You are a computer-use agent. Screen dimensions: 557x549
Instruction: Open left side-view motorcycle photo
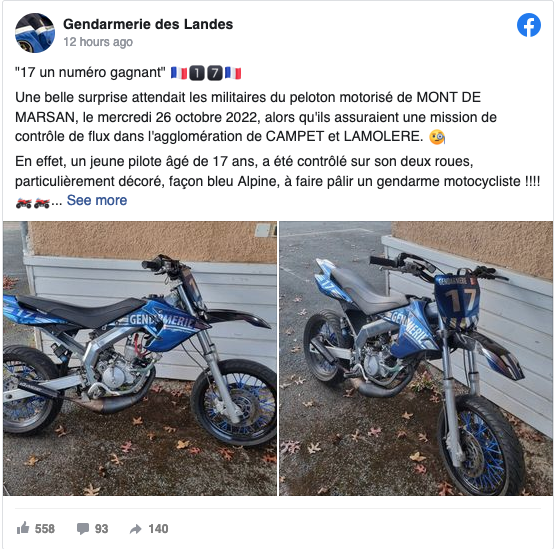click(140, 358)
